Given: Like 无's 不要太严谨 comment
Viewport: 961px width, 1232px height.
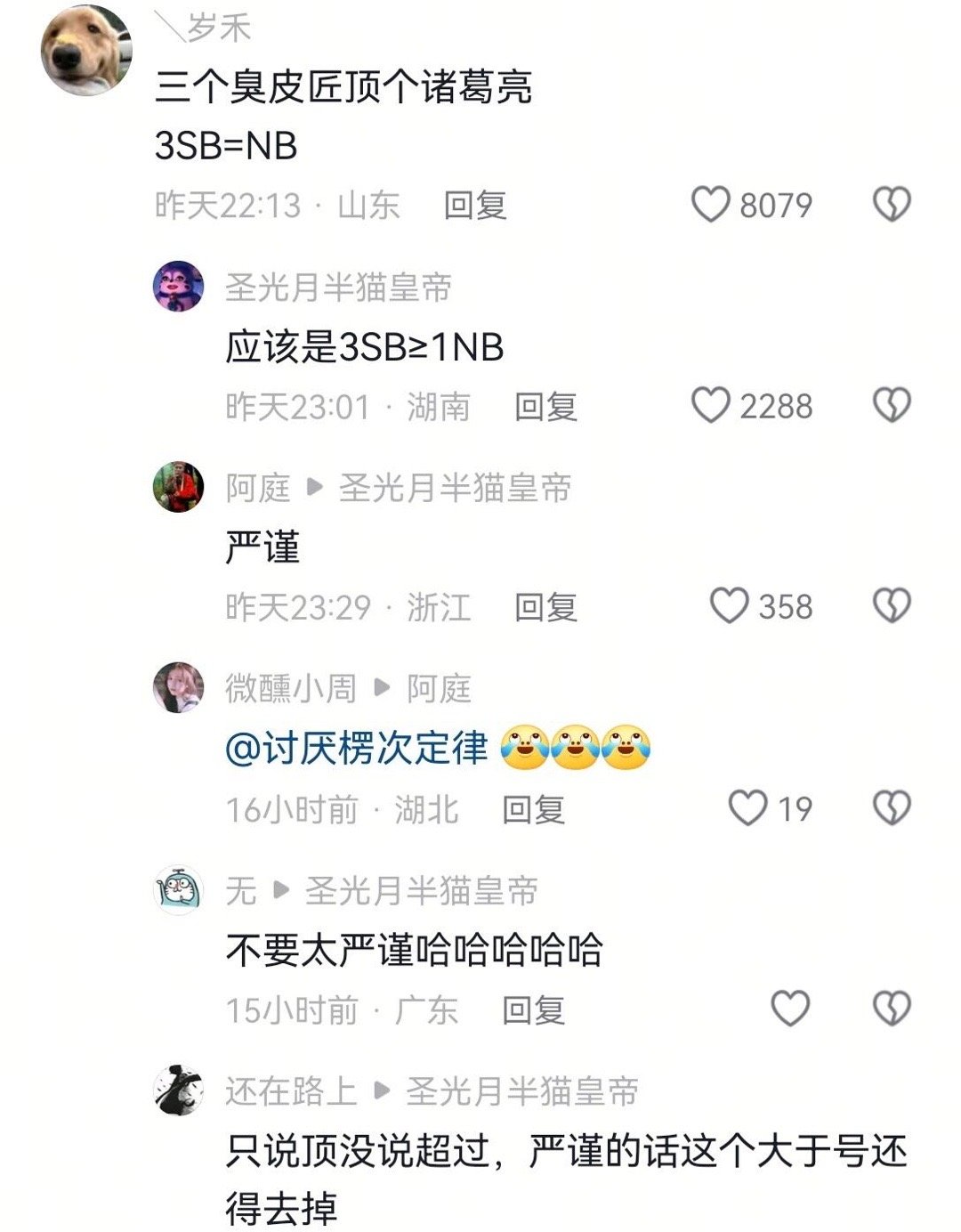Looking at the screenshot, I should (790, 1009).
